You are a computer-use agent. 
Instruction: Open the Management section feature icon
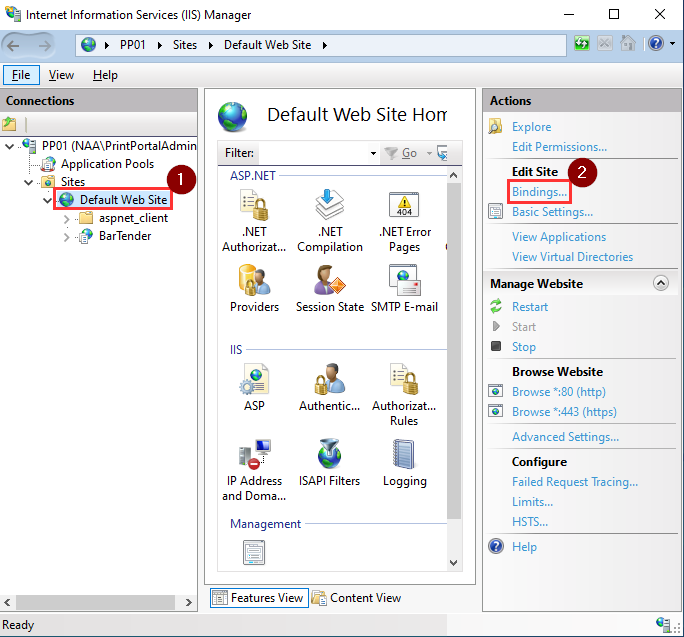[254, 552]
